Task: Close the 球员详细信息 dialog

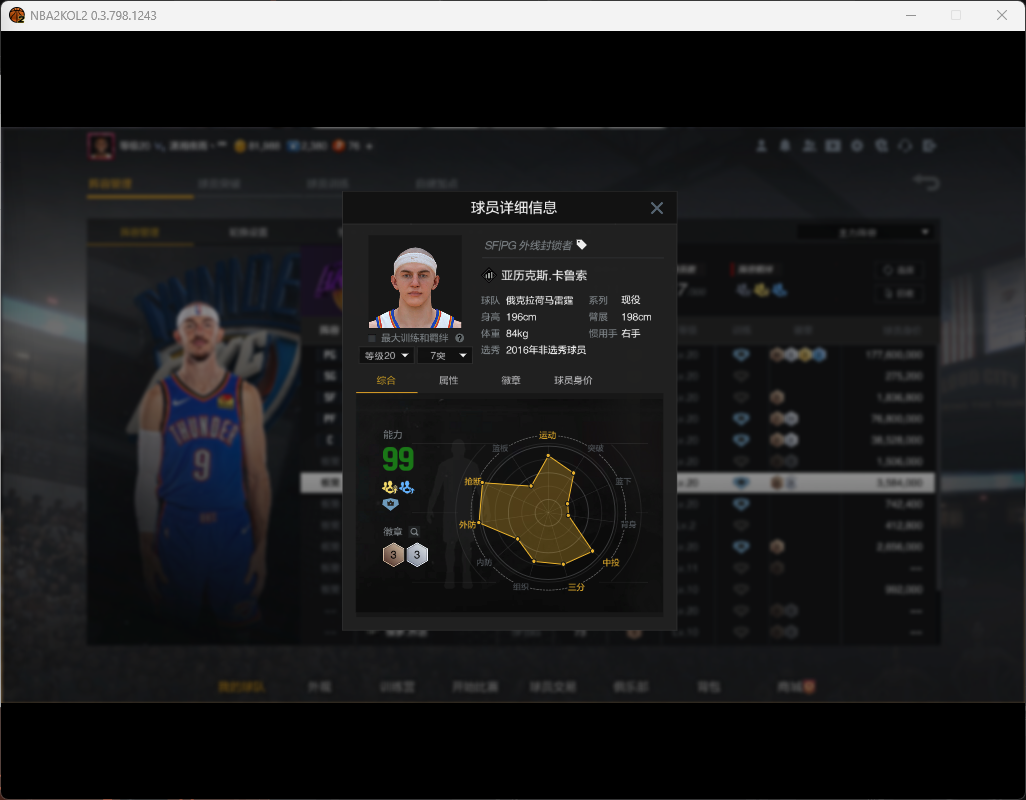Action: point(656,208)
